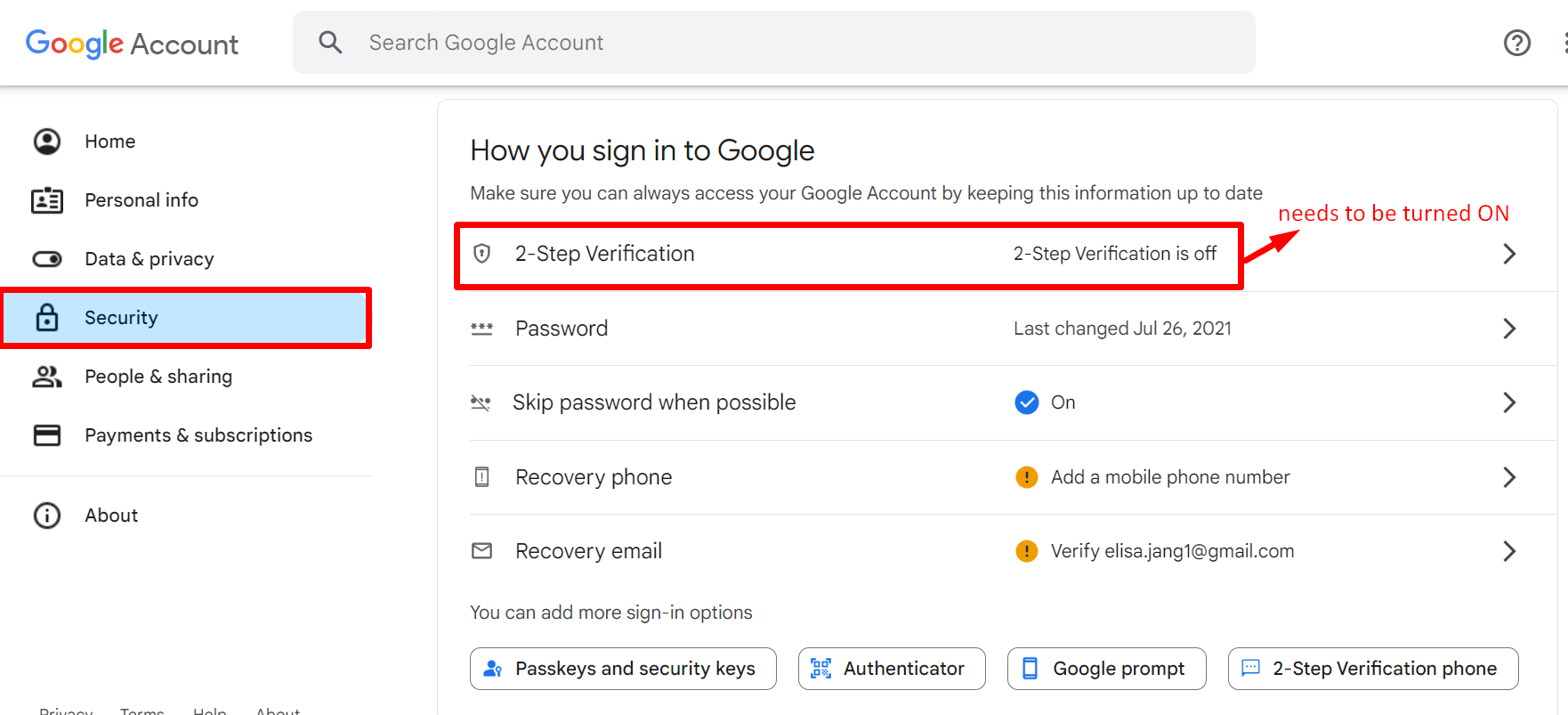Click the Google prompt phone icon
1568x715 pixels.
(1030, 669)
